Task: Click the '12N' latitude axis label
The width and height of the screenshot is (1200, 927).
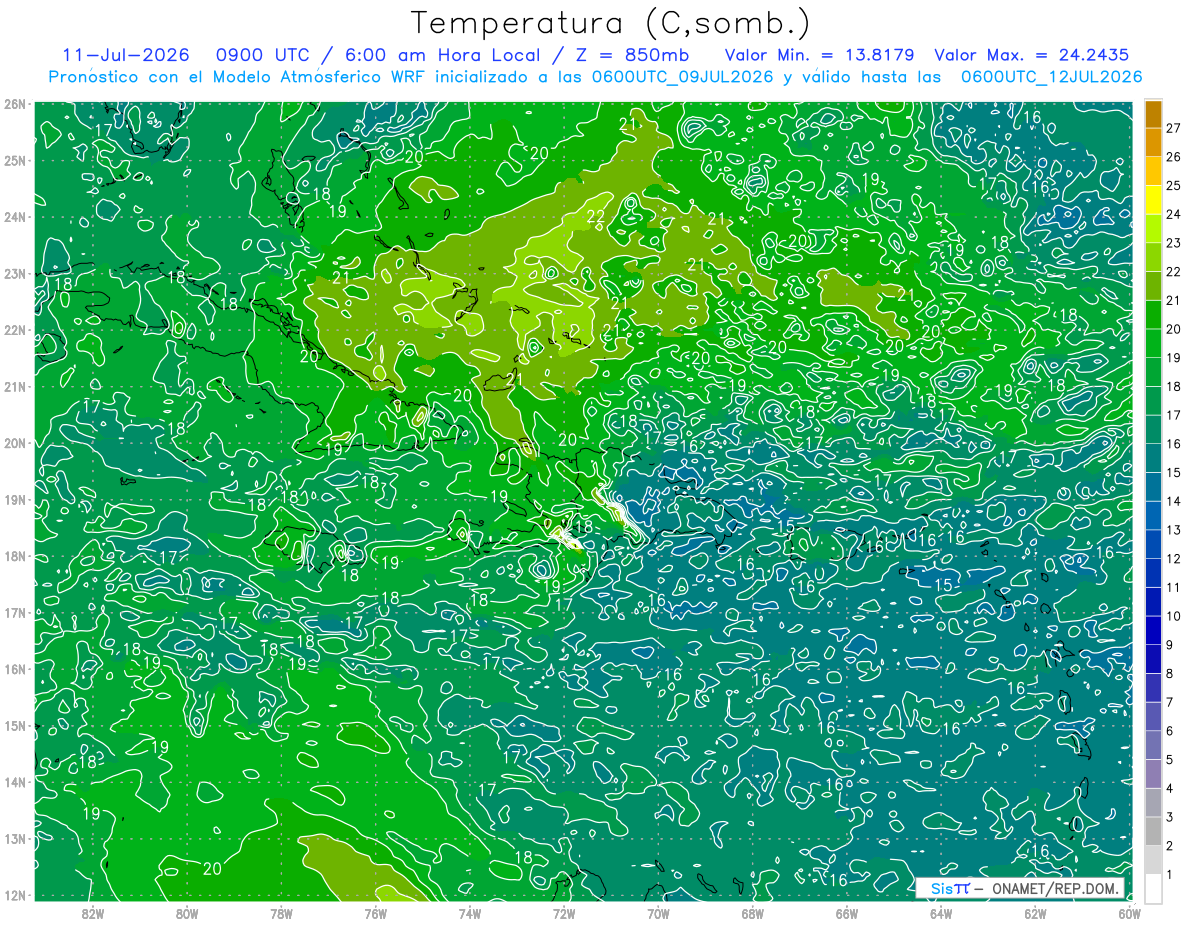Action: tap(15, 895)
